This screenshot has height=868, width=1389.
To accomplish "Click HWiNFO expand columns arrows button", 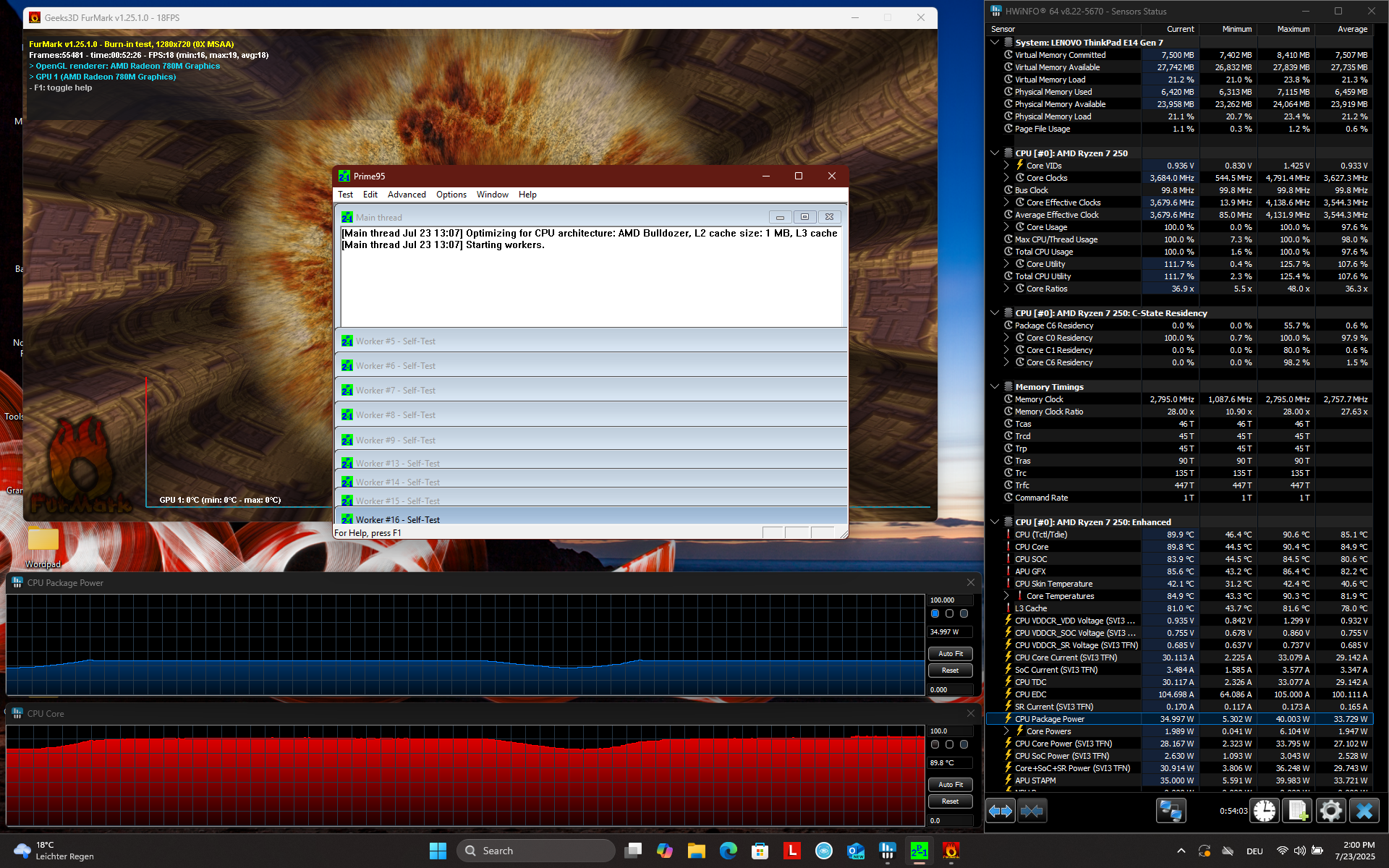I will tap(1001, 811).
